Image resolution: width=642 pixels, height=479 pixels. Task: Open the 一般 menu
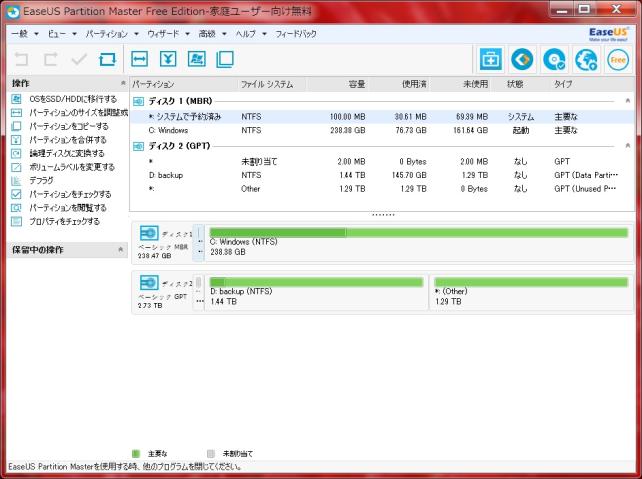[20, 34]
